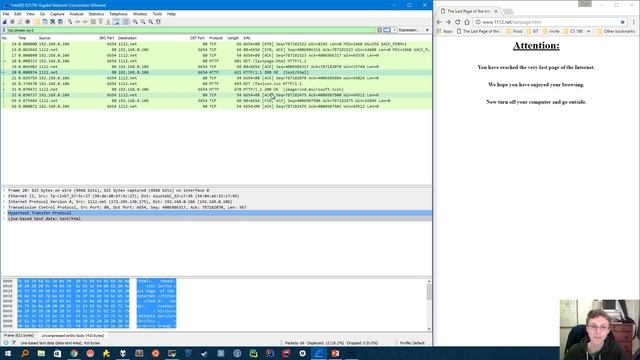Go to previous packet arrow icon
The height and width of the screenshot is (360, 640).
coord(77,22)
